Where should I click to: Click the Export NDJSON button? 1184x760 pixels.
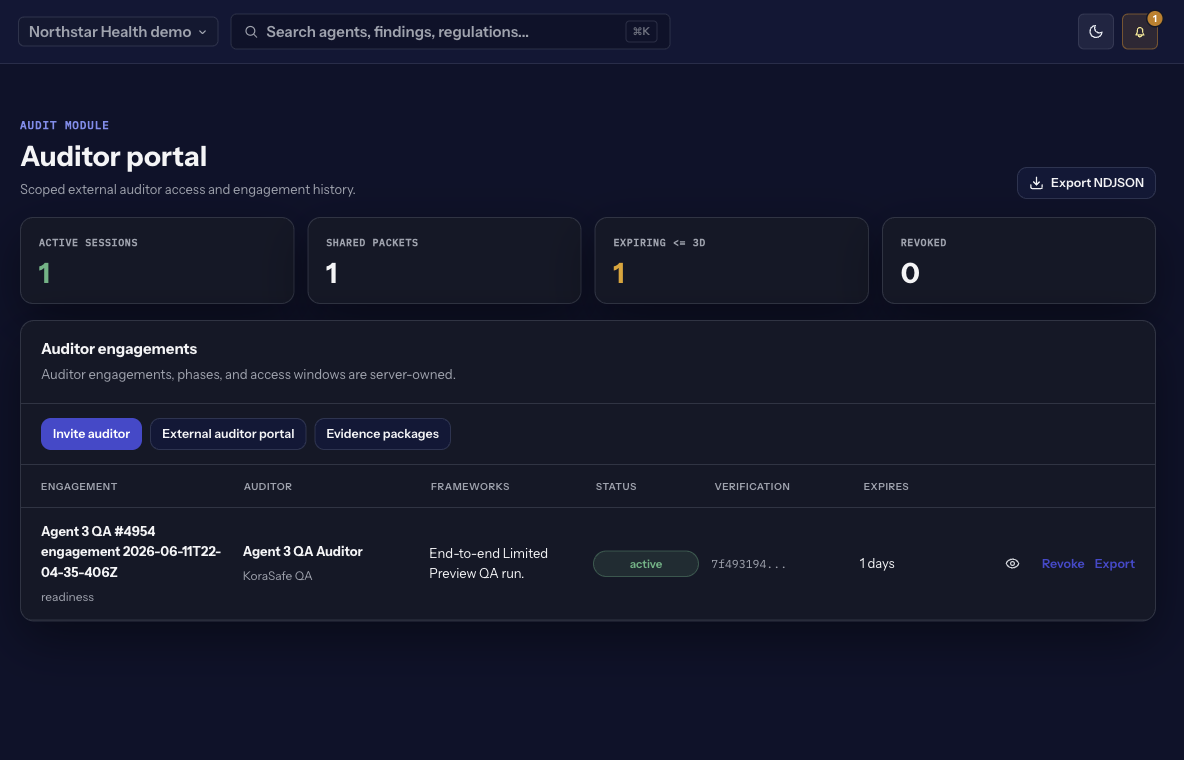(1086, 183)
